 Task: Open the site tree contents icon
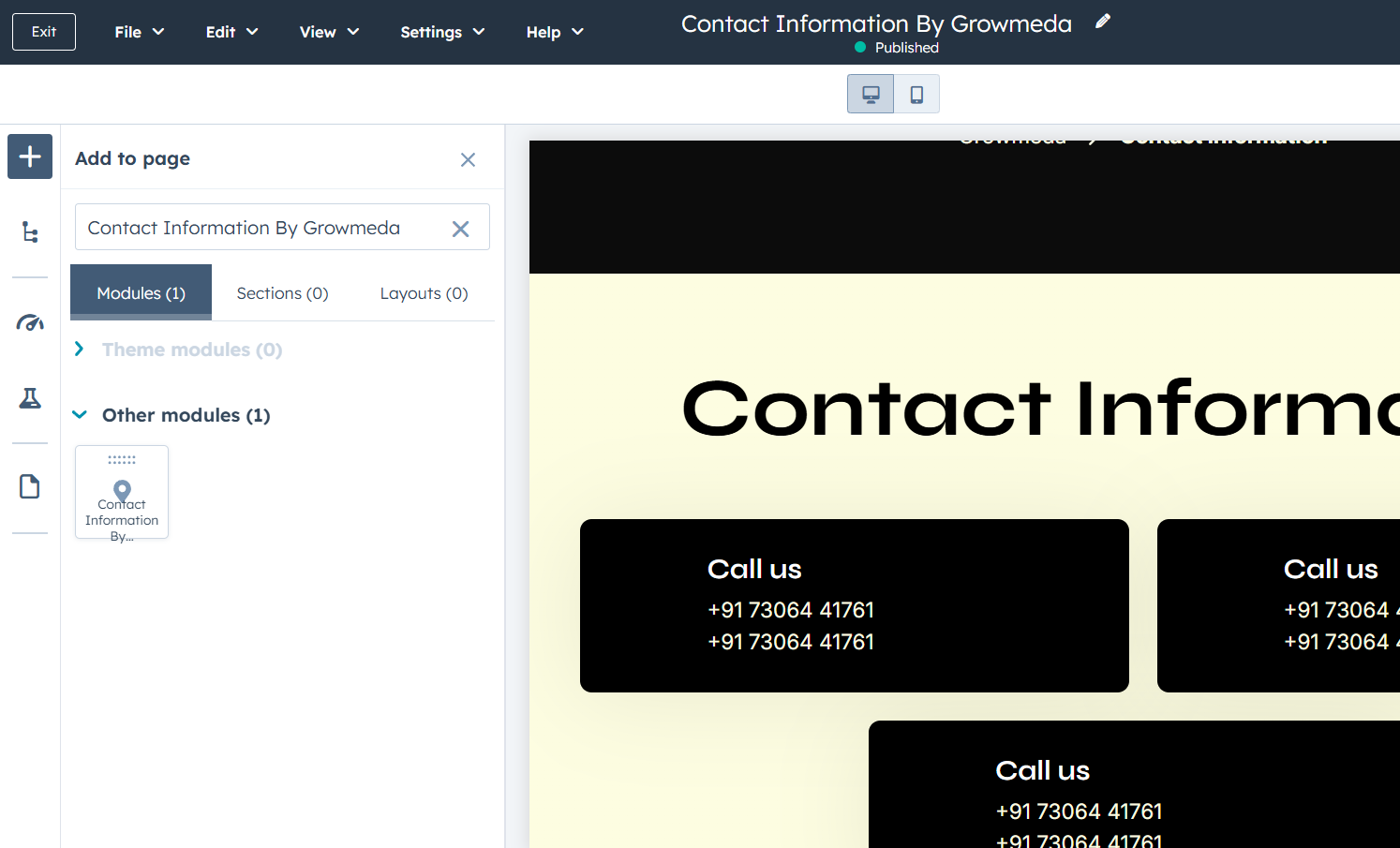click(30, 232)
